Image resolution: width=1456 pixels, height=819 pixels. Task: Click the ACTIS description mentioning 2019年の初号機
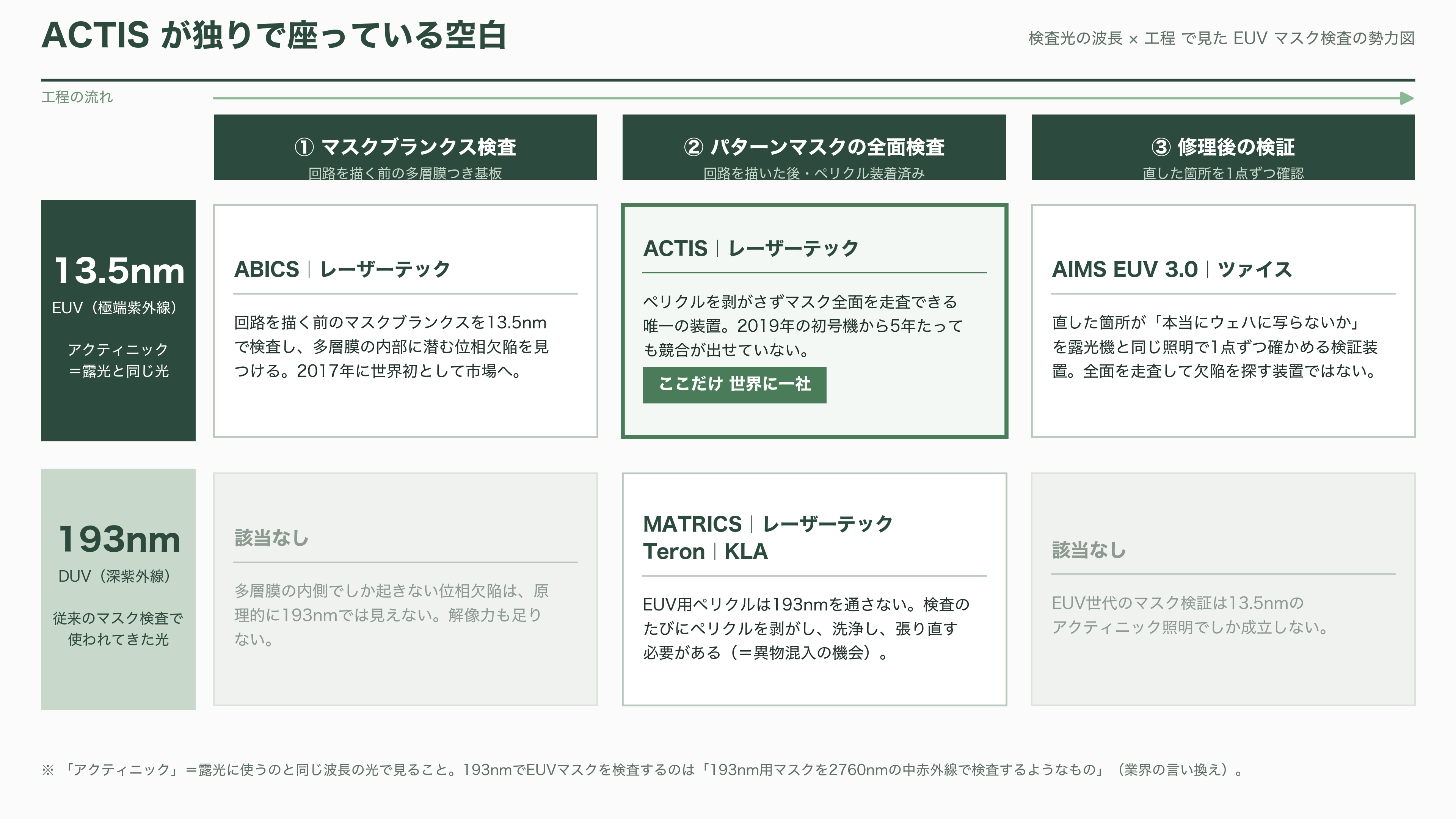tap(803, 326)
